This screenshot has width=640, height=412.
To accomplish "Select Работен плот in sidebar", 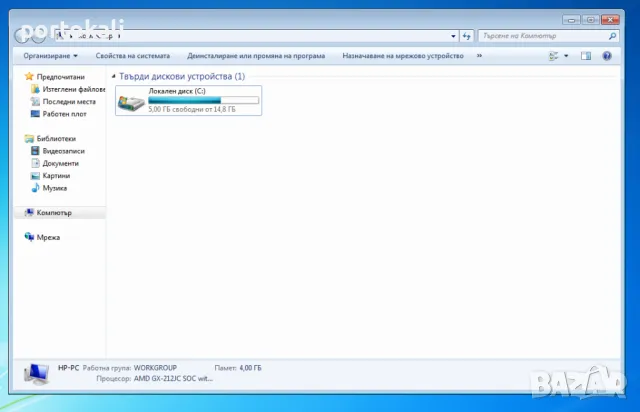I will pyautogui.click(x=64, y=114).
